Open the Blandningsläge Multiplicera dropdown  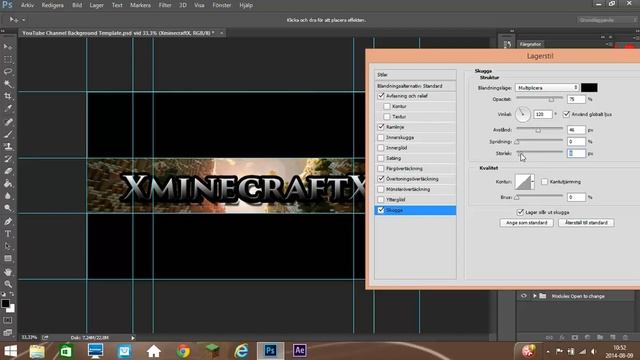pos(547,88)
